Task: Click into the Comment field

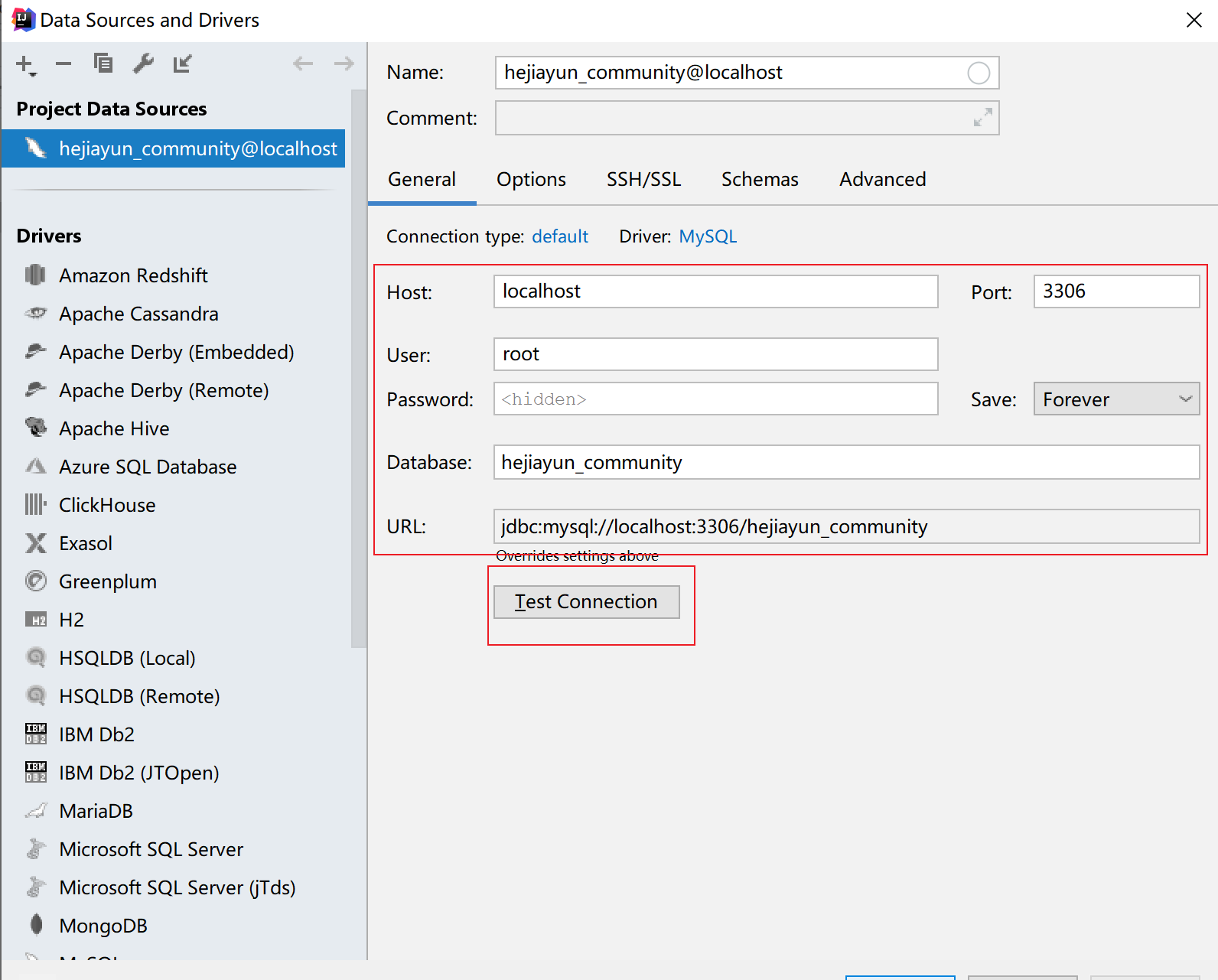Action: click(x=747, y=118)
